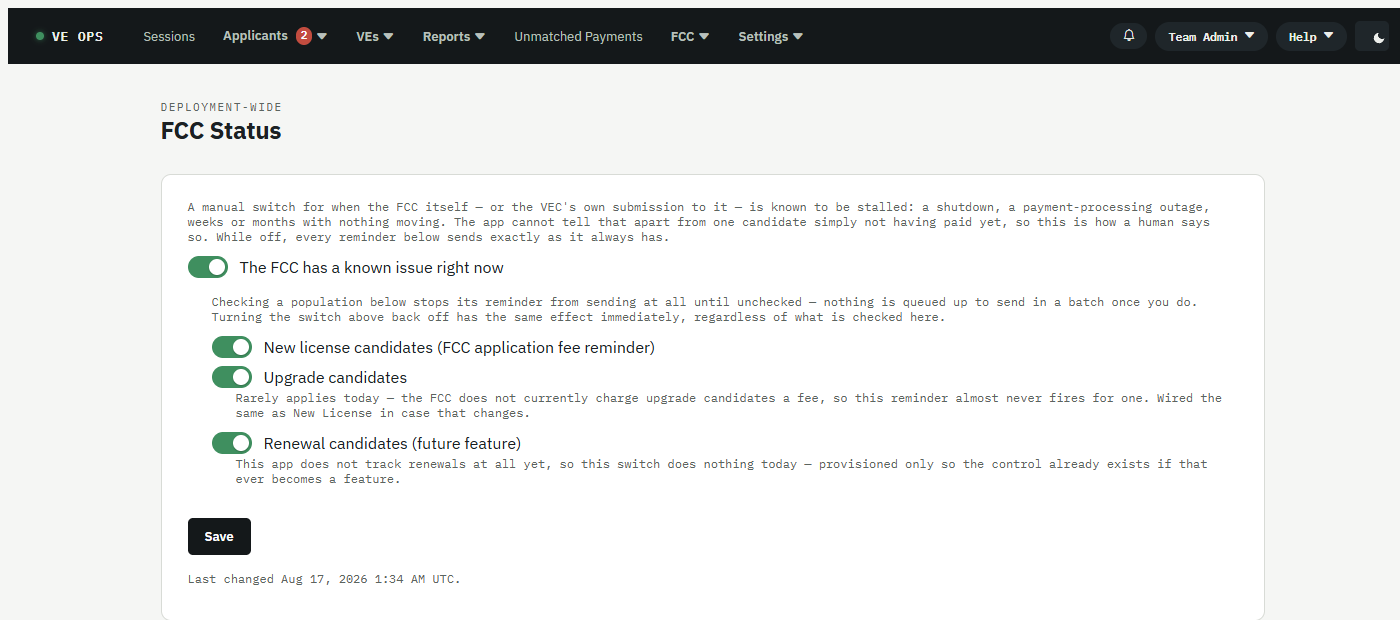
Task: Click the 'New license candidates' label text
Action: point(459,348)
